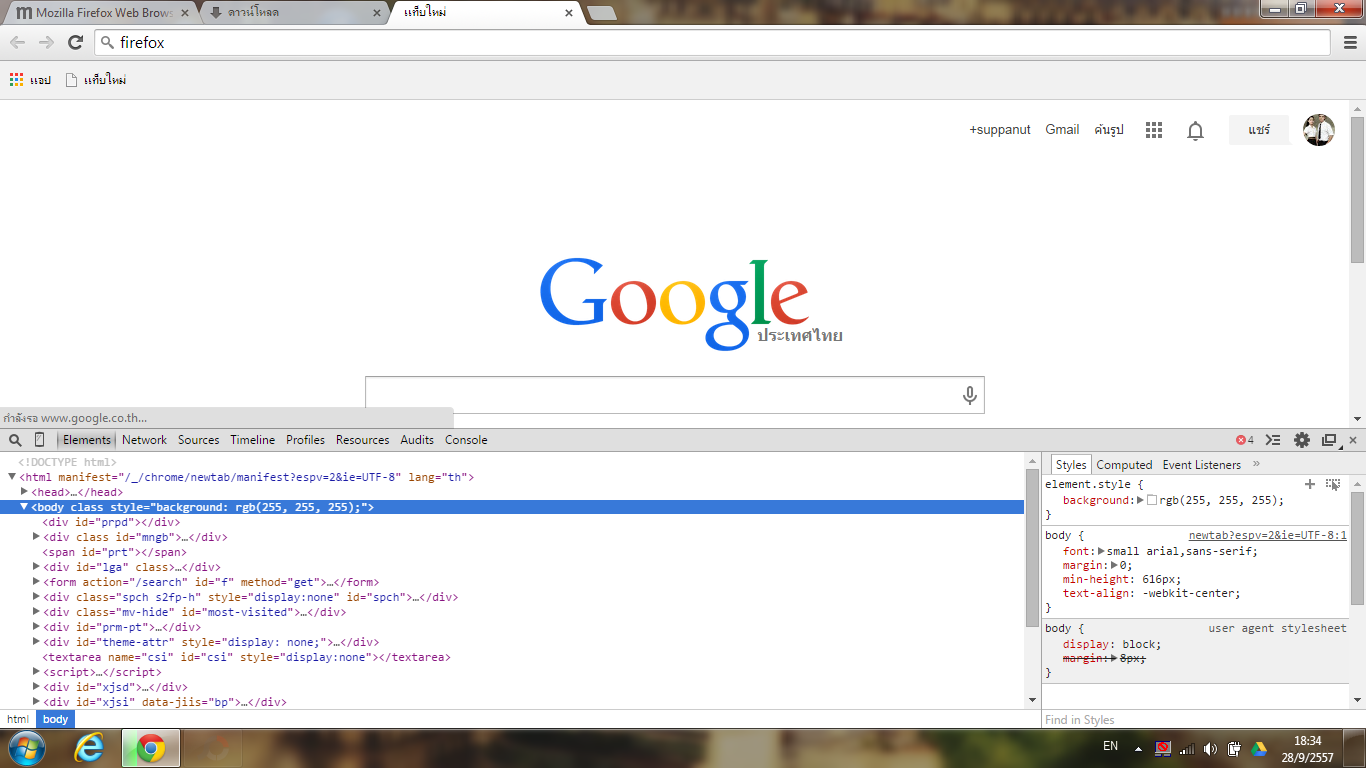The height and width of the screenshot is (768, 1366).
Task: Show the console drawer icon
Action: tap(1273, 440)
